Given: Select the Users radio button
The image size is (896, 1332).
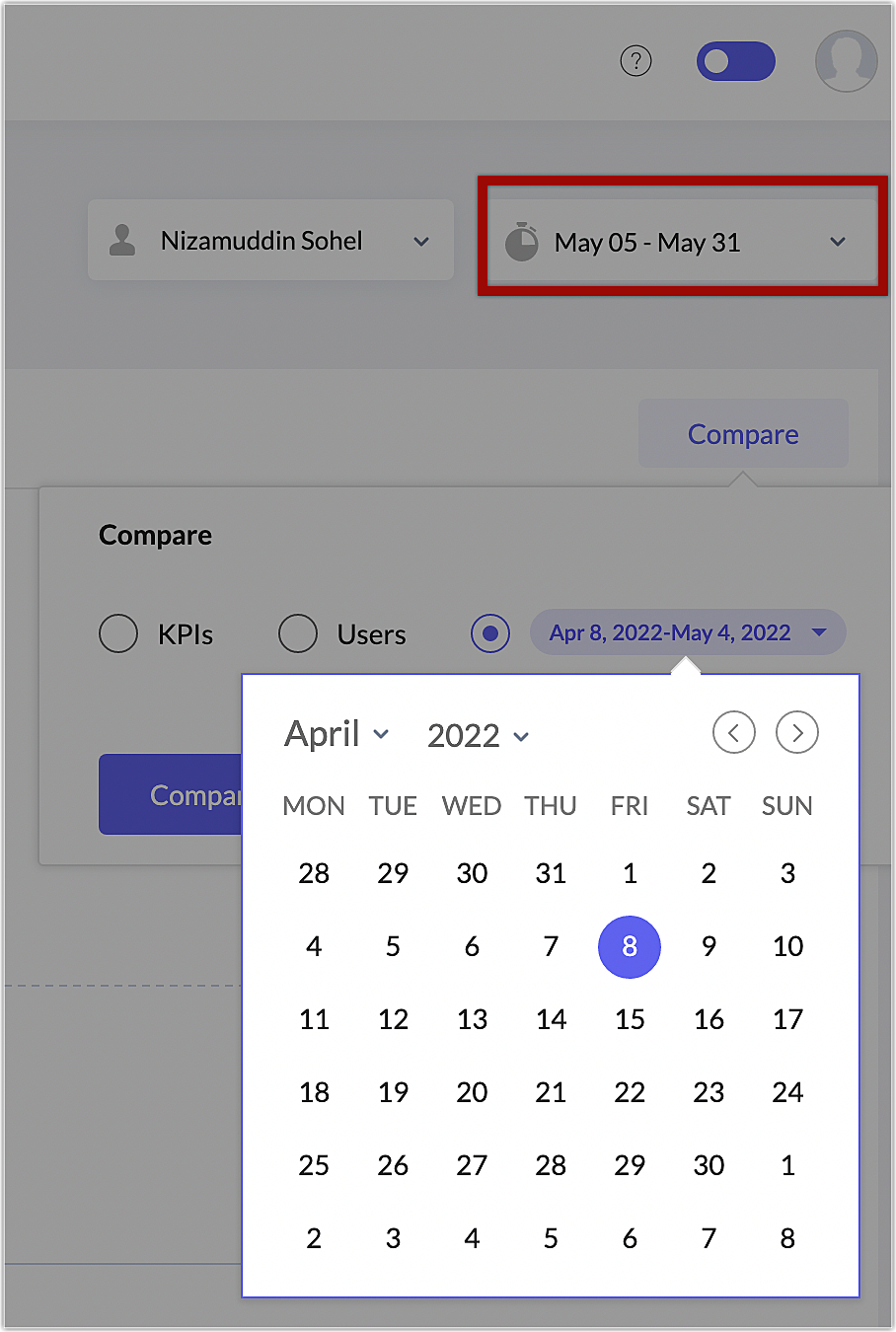Looking at the screenshot, I should pos(298,633).
